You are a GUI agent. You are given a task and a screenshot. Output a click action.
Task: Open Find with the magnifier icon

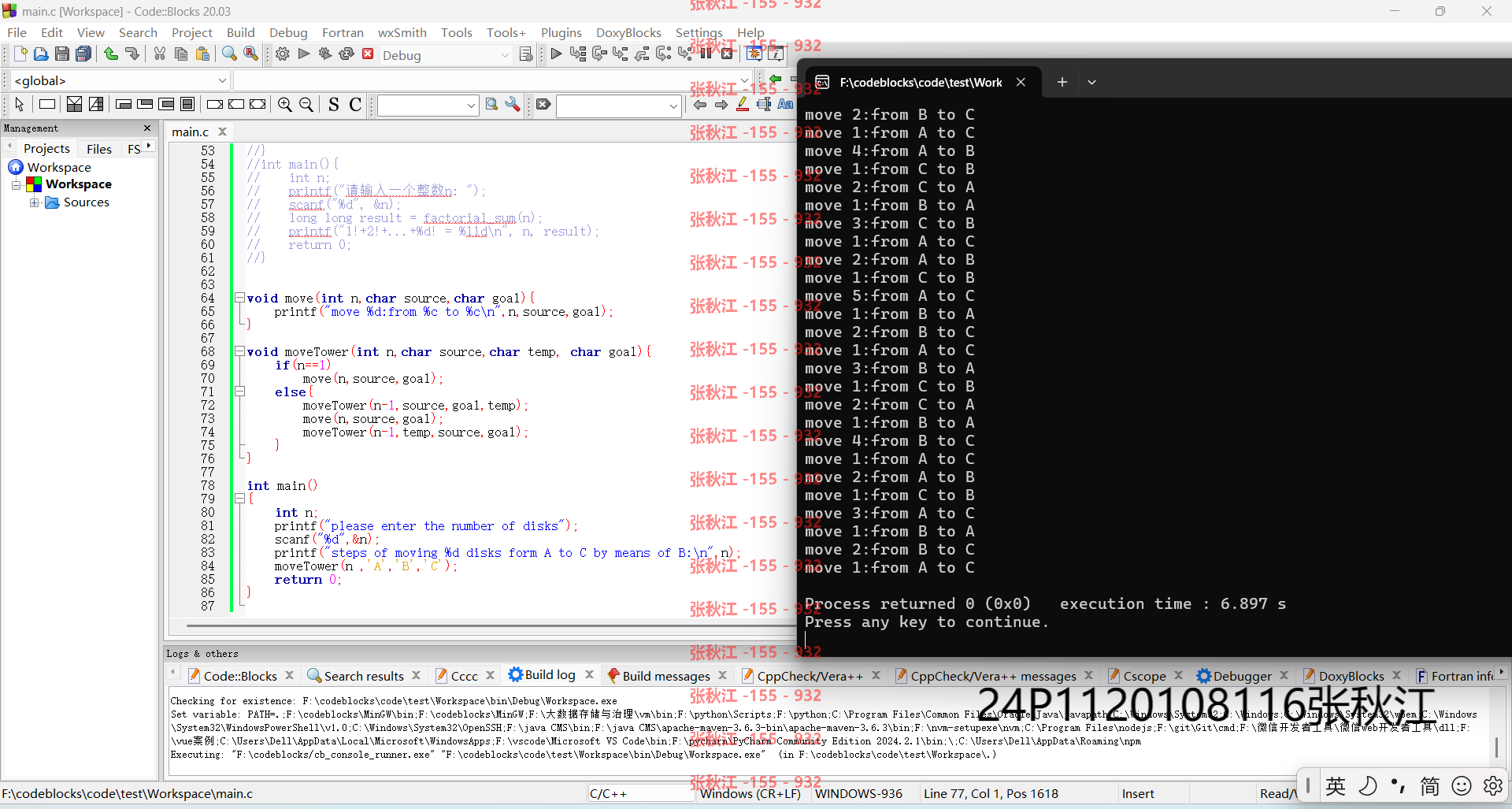(x=229, y=54)
